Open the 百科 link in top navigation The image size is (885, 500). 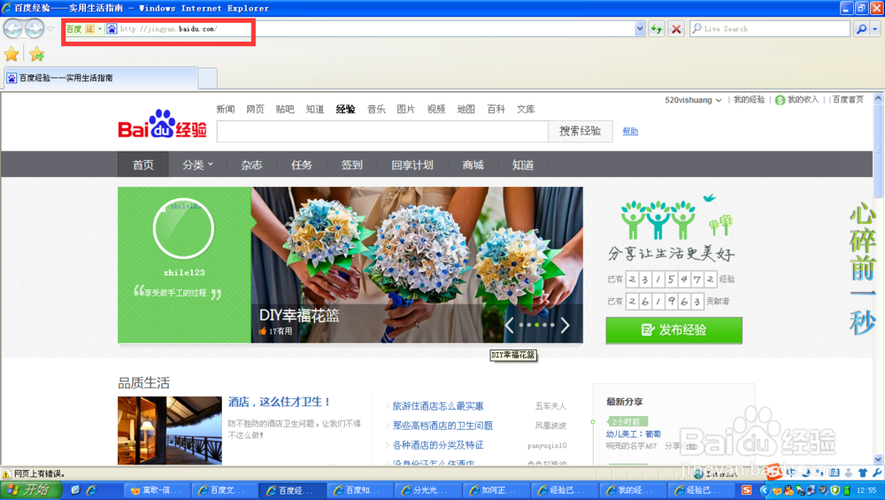pyautogui.click(x=496, y=109)
